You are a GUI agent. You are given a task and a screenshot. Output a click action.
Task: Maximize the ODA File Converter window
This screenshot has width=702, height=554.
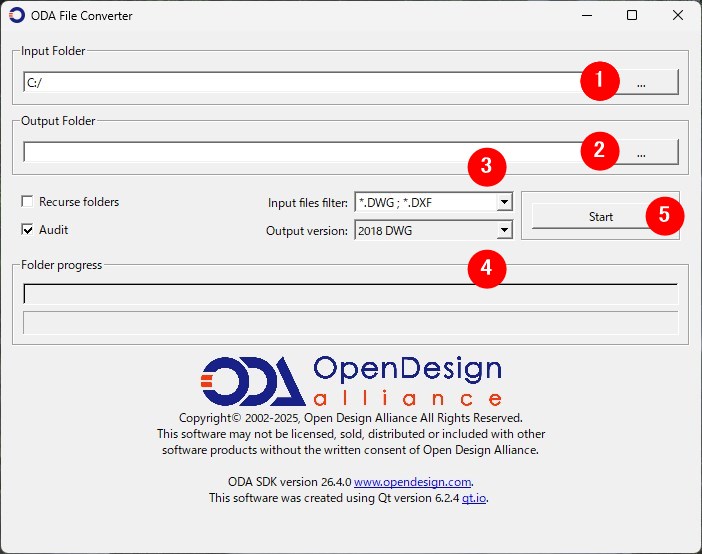[x=632, y=15]
